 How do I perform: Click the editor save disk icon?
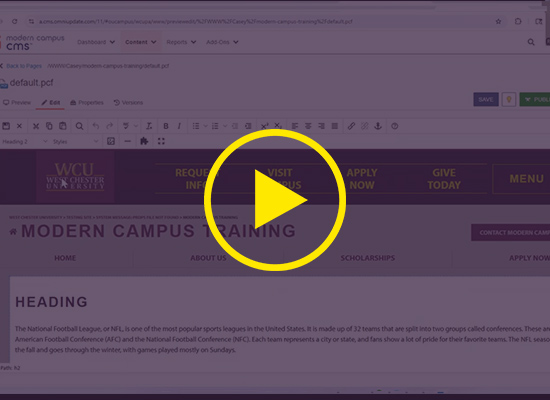pyautogui.click(x=6, y=126)
